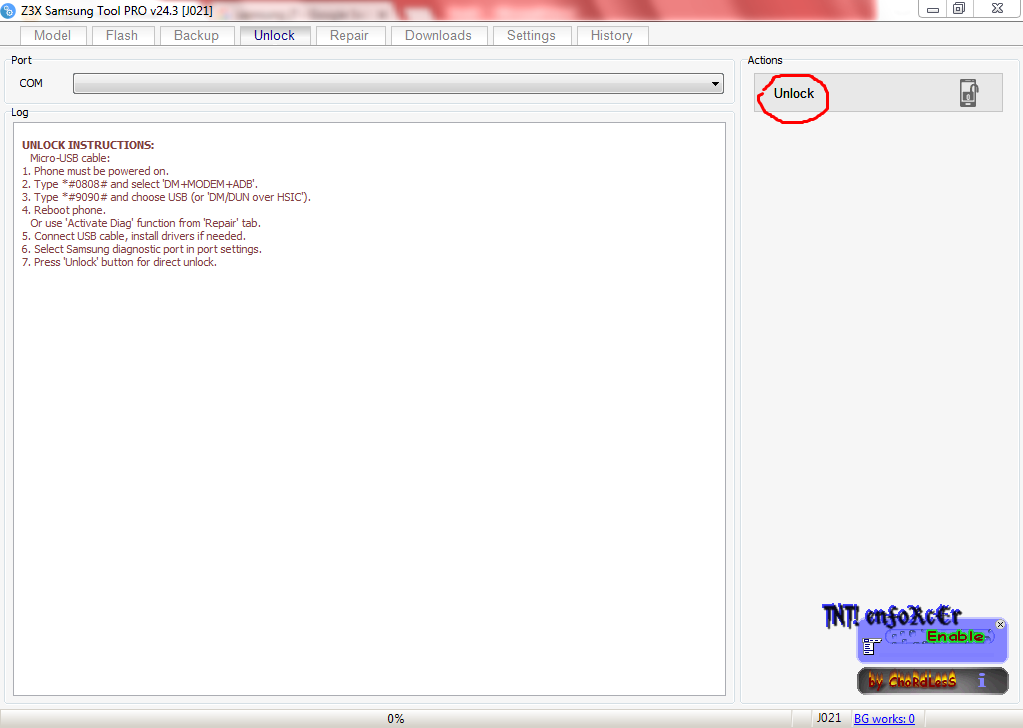Select the Unlock tab

(274, 35)
